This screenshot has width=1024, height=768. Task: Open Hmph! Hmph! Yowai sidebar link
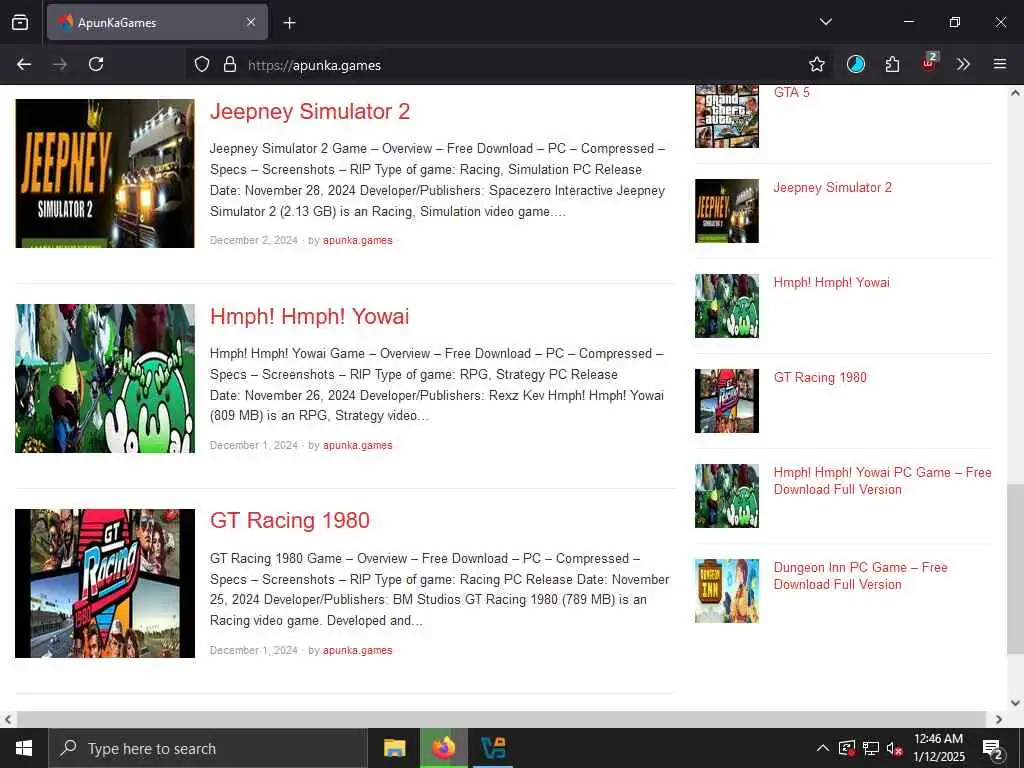click(831, 282)
